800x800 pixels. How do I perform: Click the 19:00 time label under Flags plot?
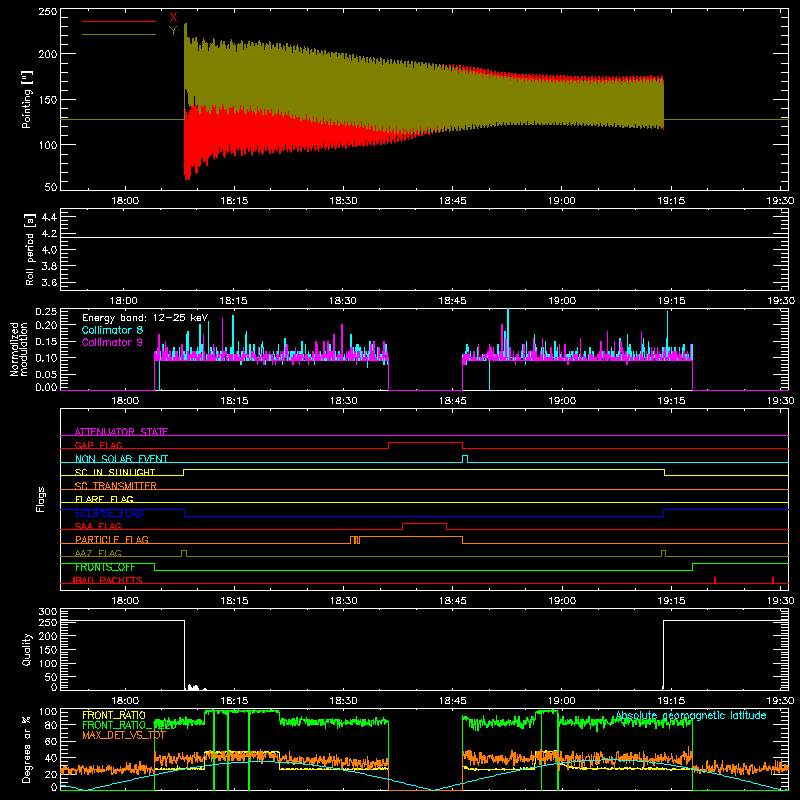[562, 601]
